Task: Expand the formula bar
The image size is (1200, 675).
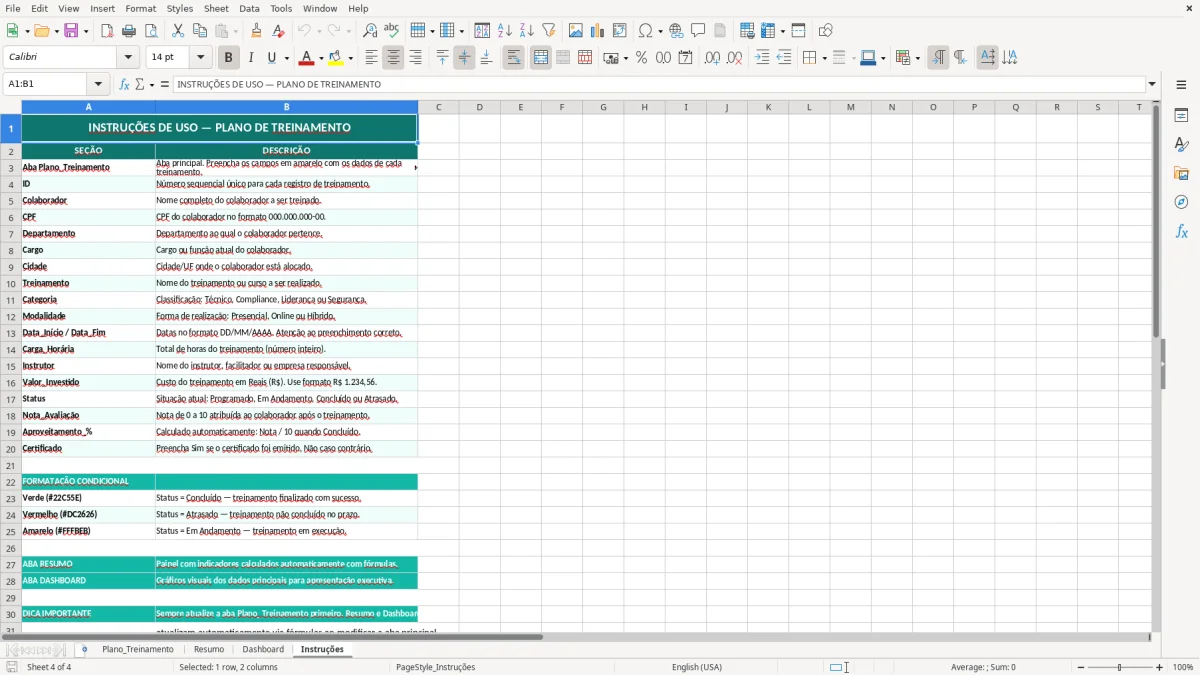Action: (1152, 84)
